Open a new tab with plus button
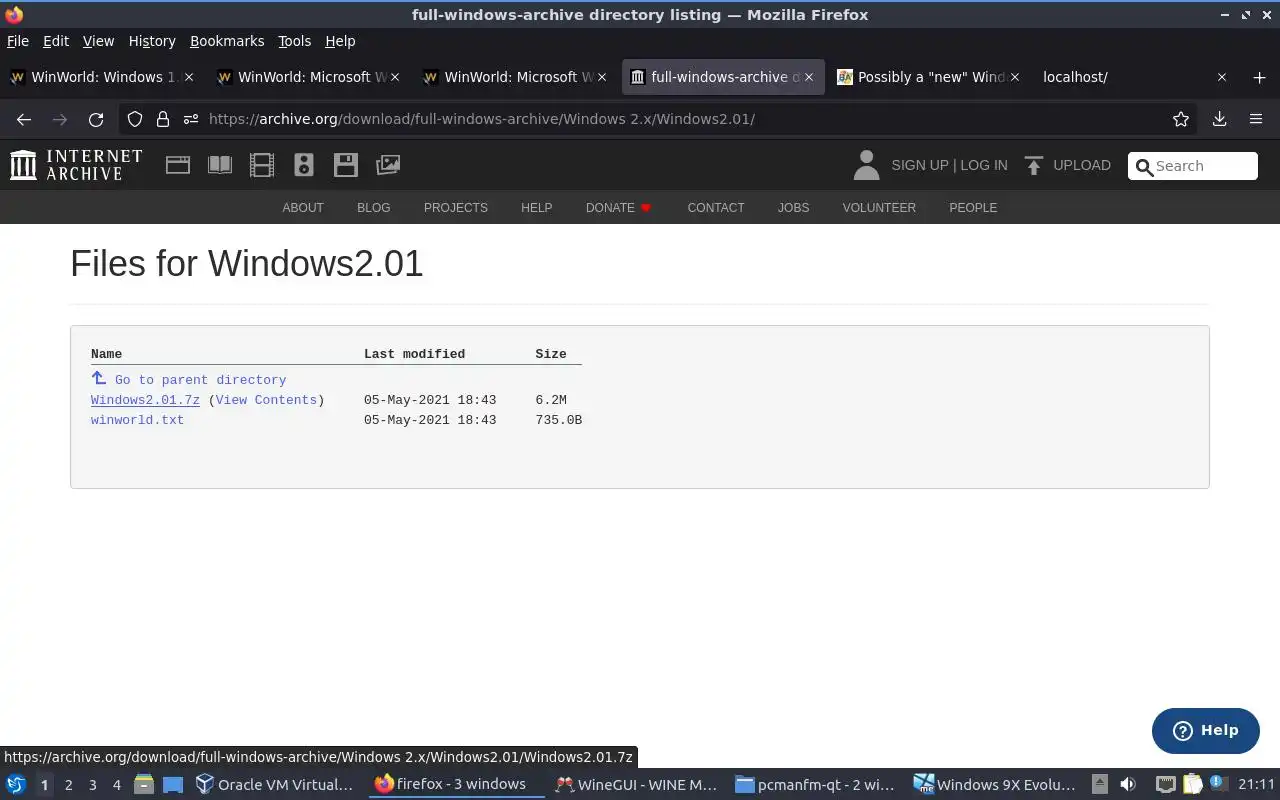 (1259, 77)
